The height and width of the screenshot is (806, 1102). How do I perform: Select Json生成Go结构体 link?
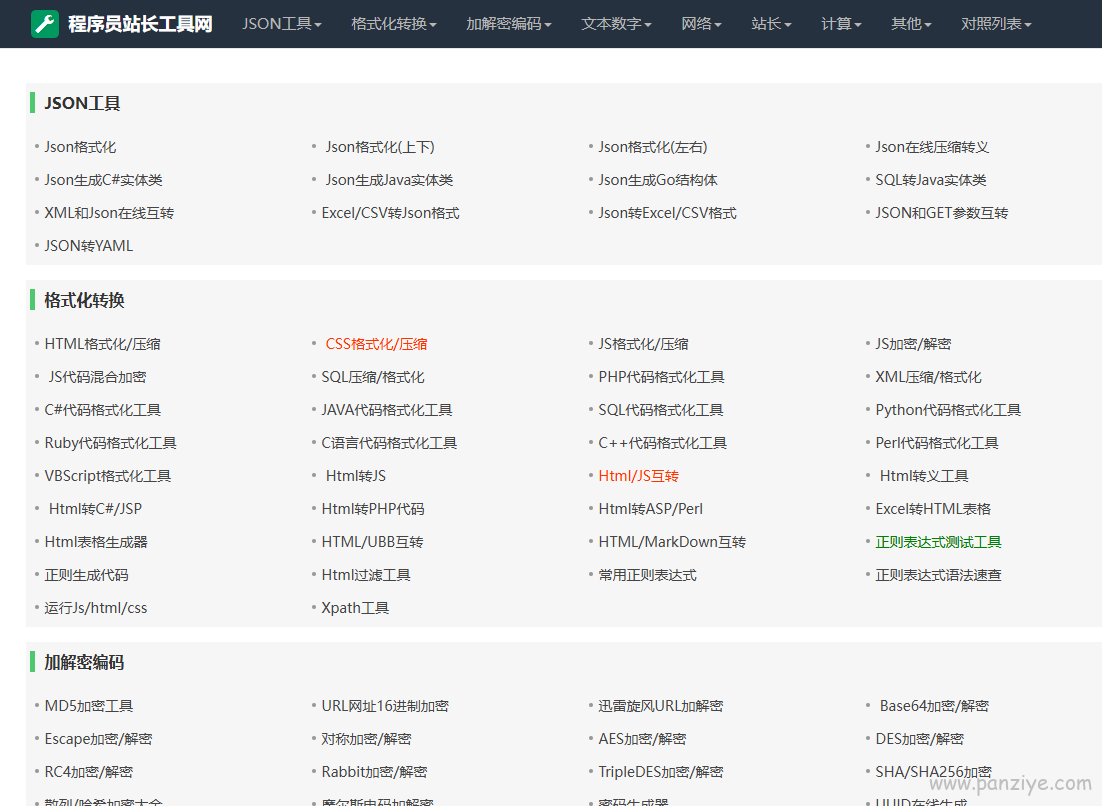[658, 180]
